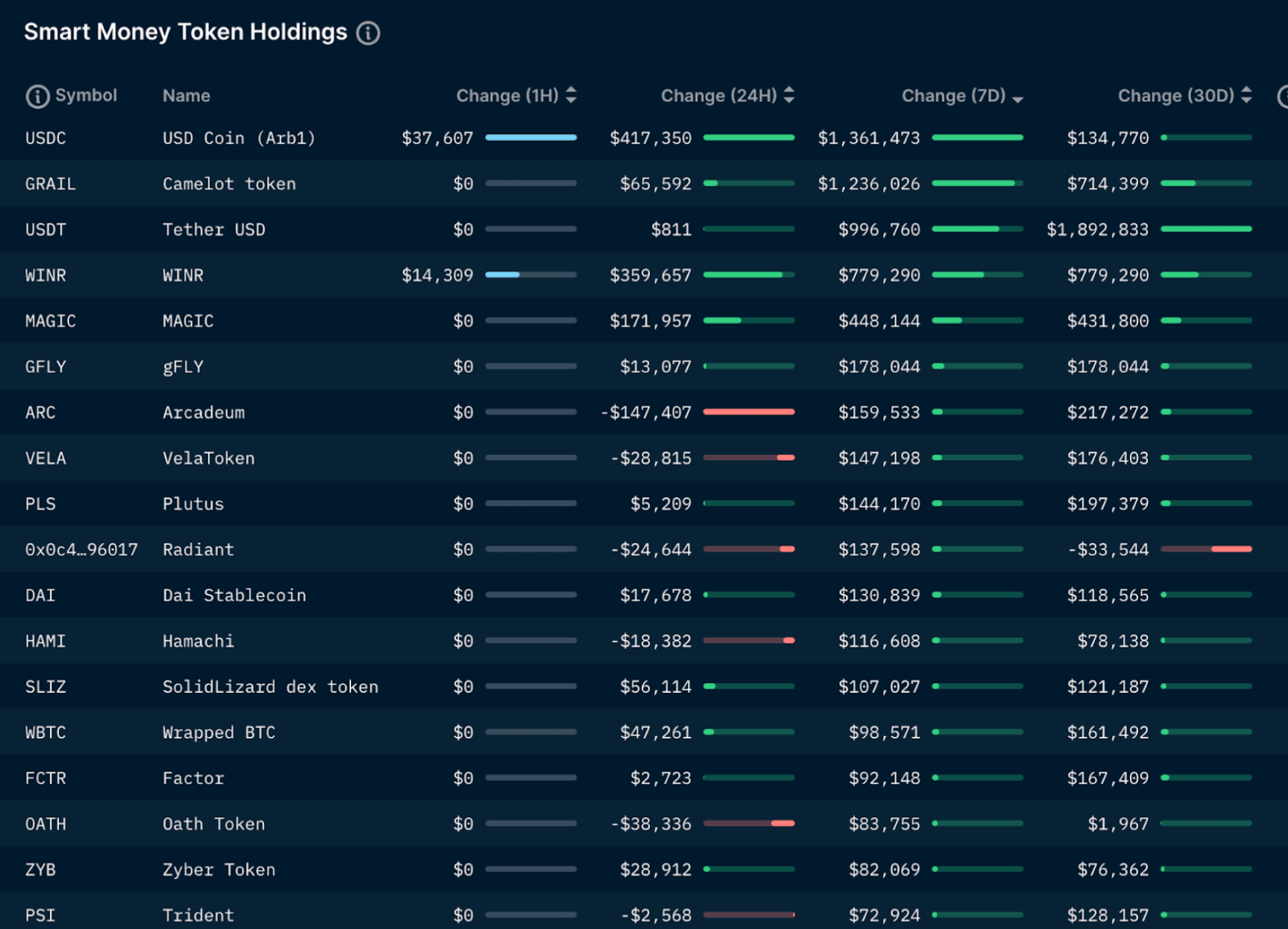This screenshot has width=1288, height=929.
Task: Click the Wrapped BTC row name
Action: click(x=219, y=733)
